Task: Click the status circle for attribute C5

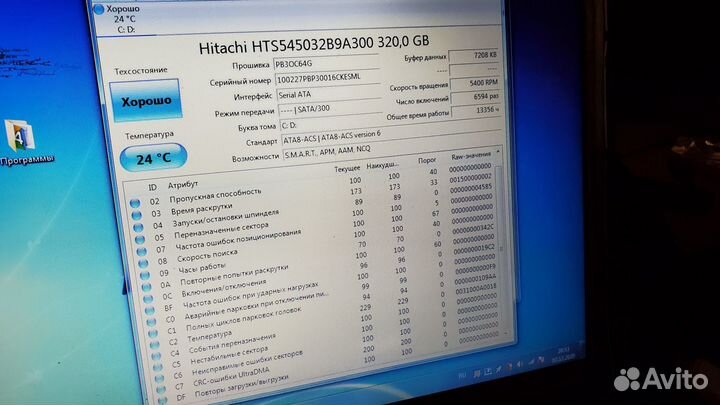Action: point(158,367)
